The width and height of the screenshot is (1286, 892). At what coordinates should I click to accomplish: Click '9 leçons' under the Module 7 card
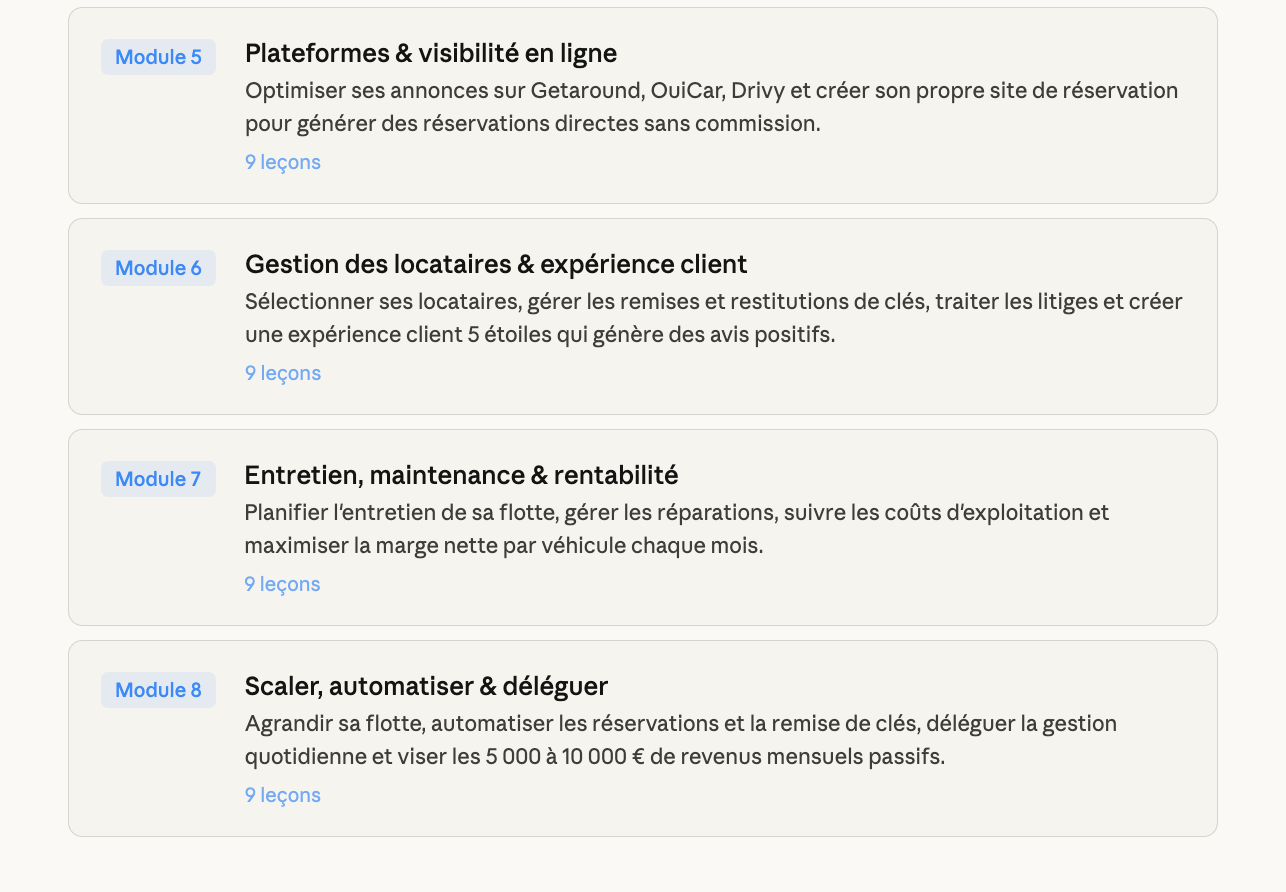(x=283, y=584)
